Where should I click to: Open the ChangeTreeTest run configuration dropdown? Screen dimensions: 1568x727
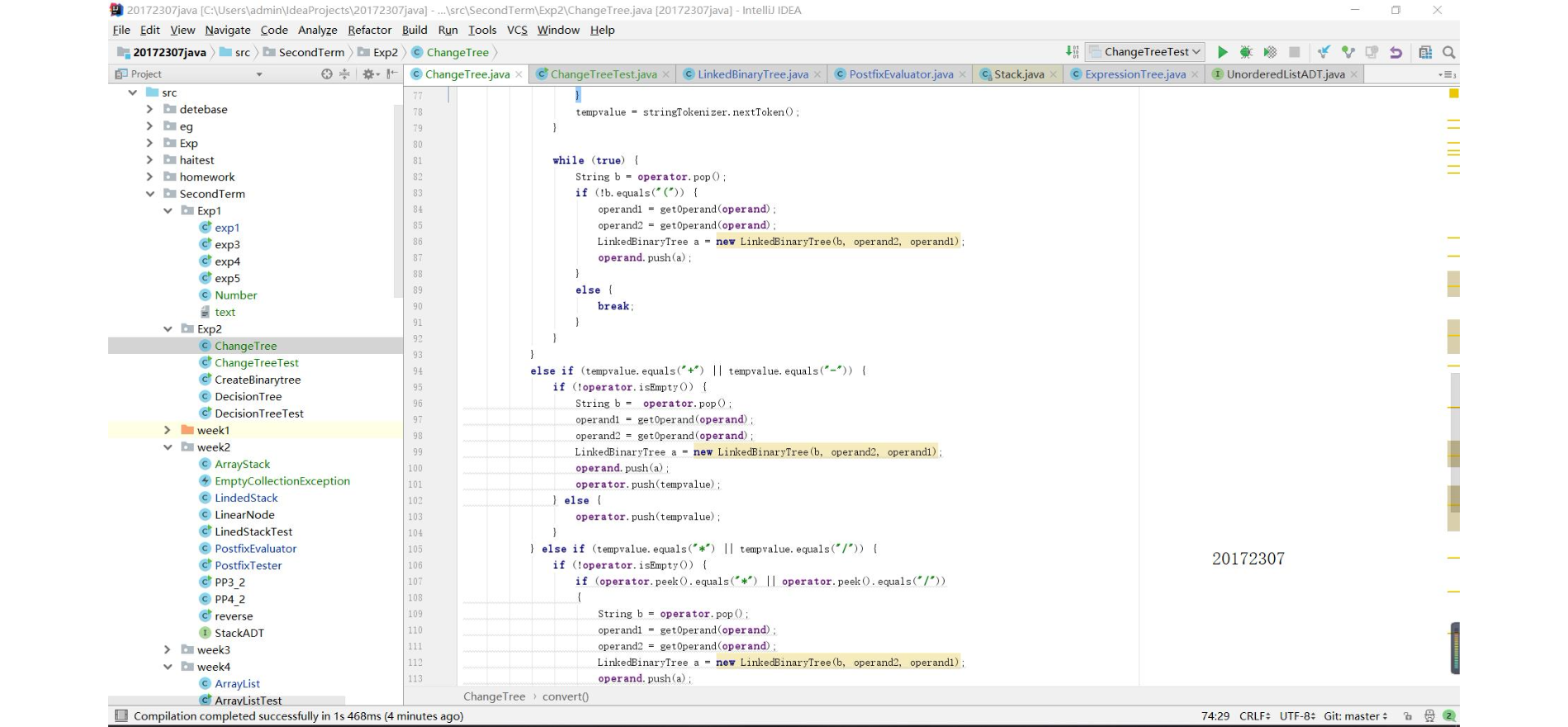1144,52
